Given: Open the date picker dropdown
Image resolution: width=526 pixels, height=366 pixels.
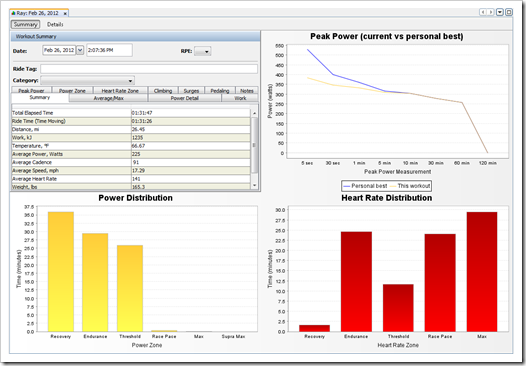Looking at the screenshot, I should (80, 50).
